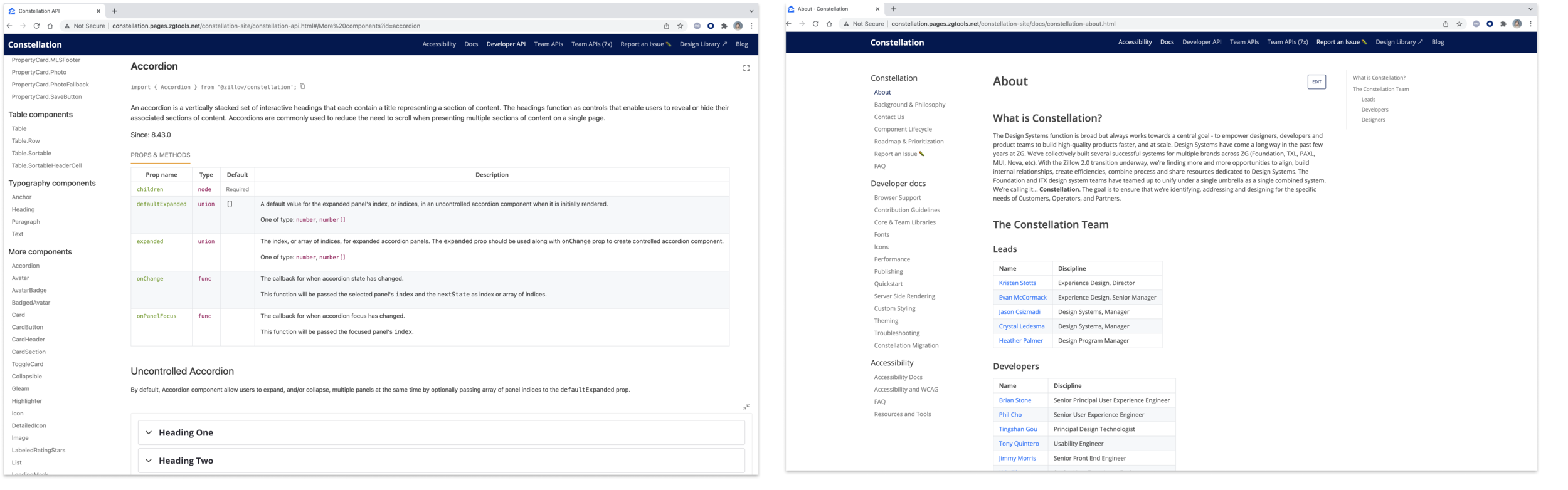This screenshot has height=490, width=1568.
Task: Open Design Library in the About window nav
Action: 1399,43
